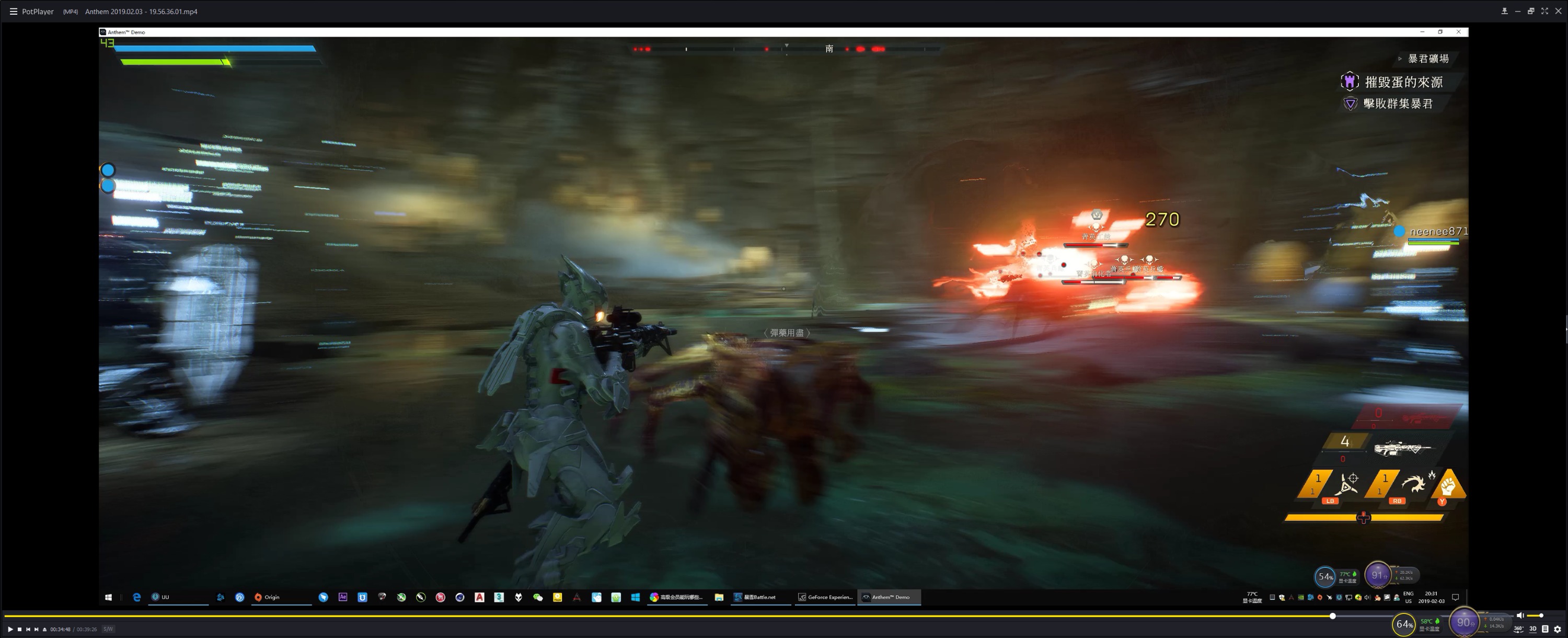Click the video file name in title bar

point(141,12)
